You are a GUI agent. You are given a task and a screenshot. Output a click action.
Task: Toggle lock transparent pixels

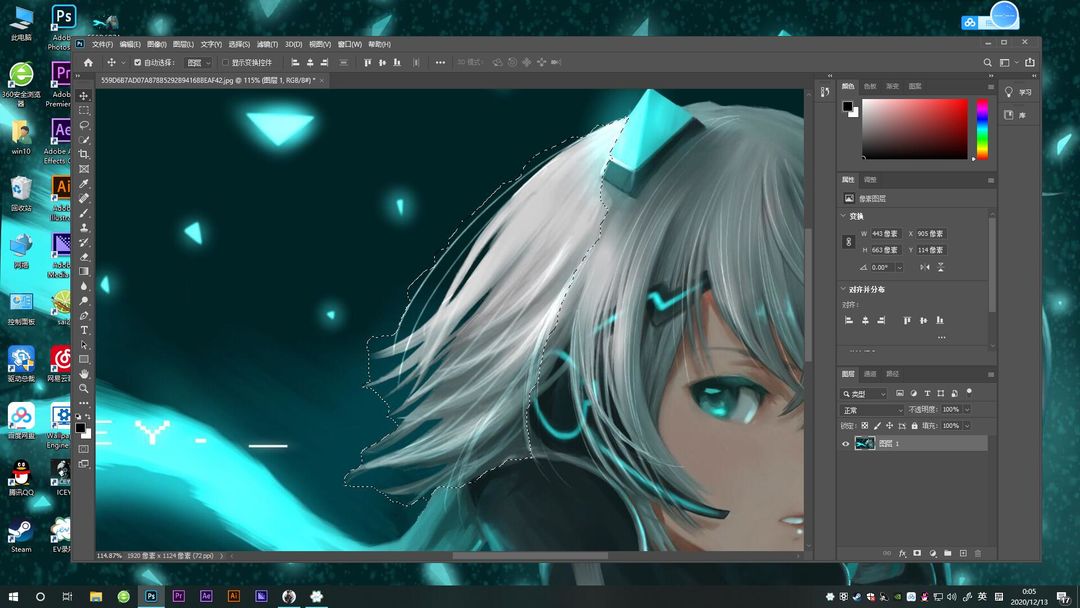point(864,426)
